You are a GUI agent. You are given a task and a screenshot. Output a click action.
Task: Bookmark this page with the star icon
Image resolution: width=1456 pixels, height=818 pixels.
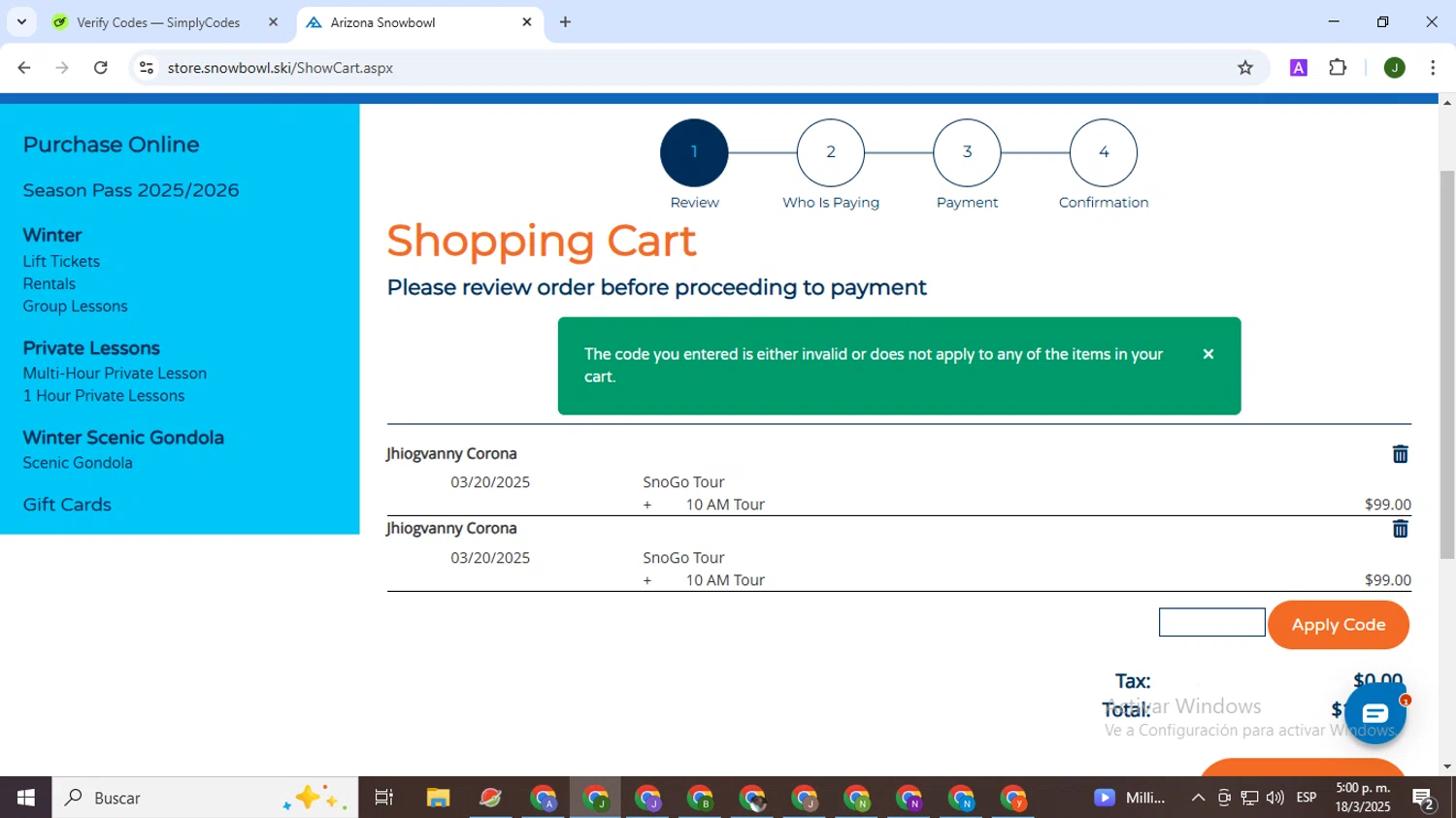coord(1245,68)
